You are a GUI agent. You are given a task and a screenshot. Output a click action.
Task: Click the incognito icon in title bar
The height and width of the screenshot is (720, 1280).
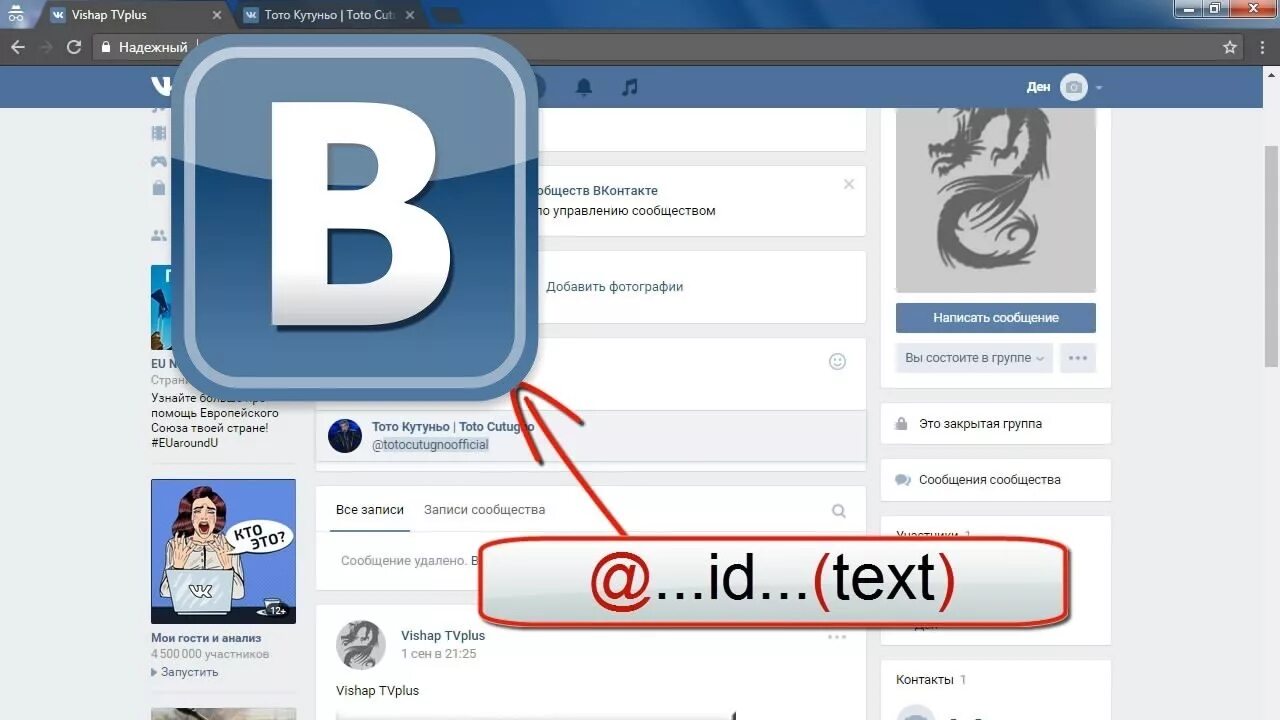pyautogui.click(x=16, y=14)
